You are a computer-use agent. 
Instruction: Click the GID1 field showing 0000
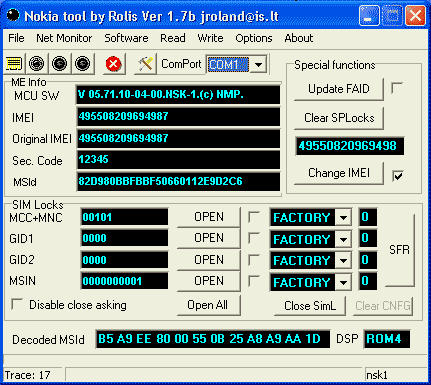point(124,238)
